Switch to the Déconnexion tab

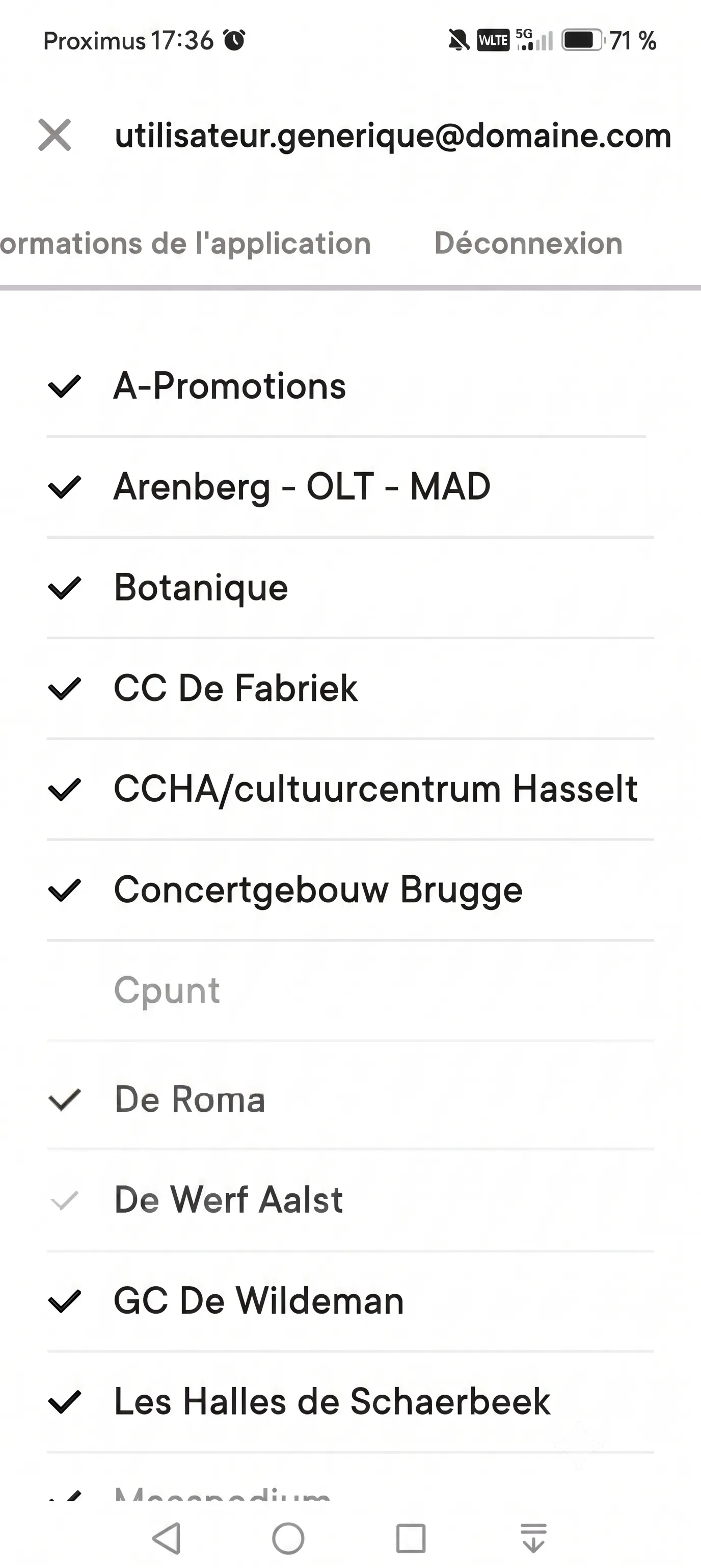point(528,244)
